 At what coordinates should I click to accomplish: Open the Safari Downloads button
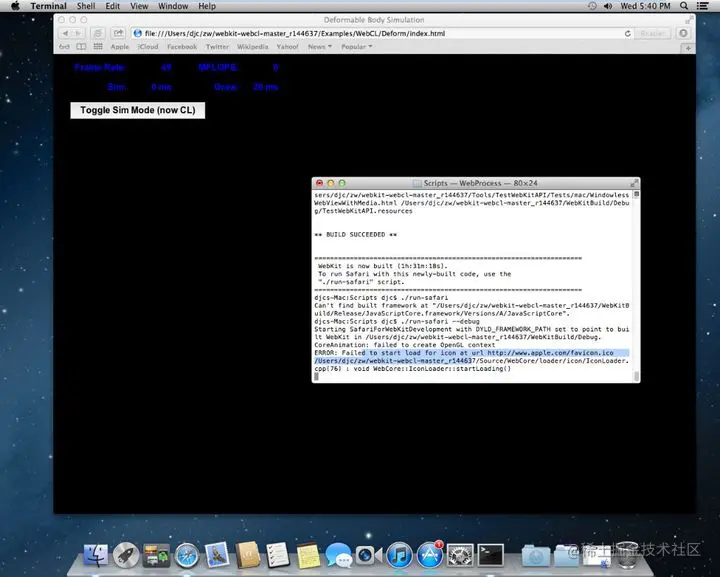[x=683, y=34]
